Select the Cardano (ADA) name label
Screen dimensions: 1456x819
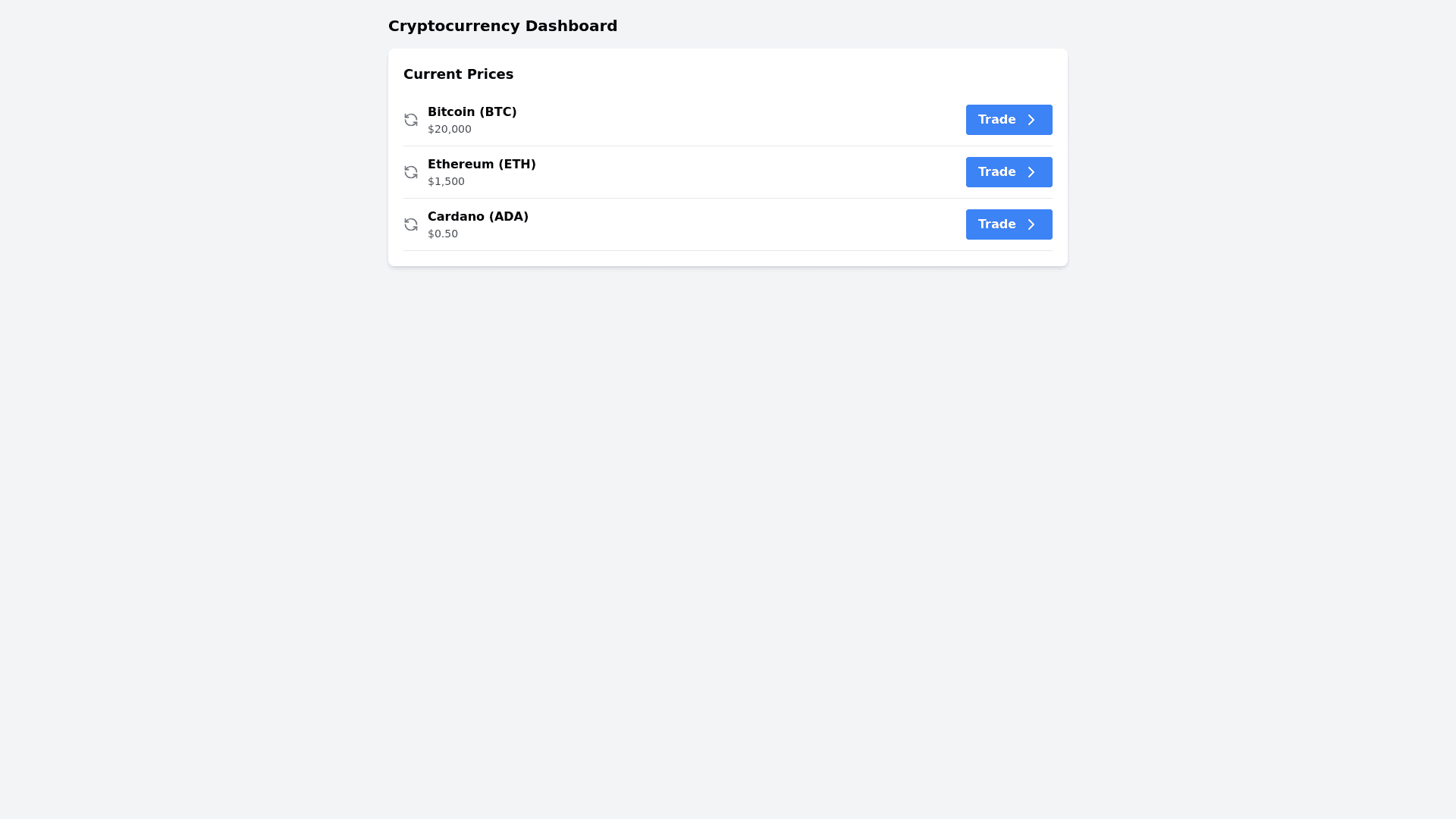tap(478, 217)
